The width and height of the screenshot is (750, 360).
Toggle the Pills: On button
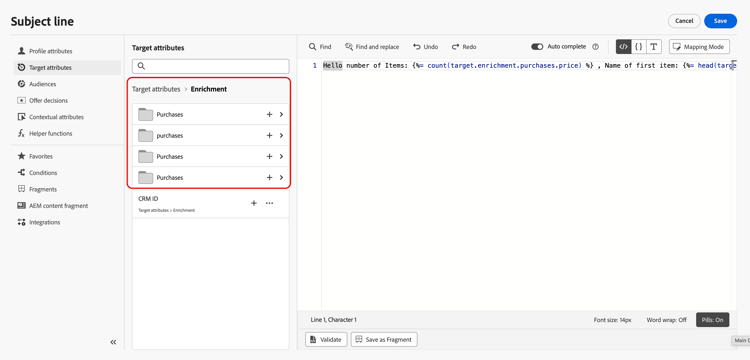713,320
